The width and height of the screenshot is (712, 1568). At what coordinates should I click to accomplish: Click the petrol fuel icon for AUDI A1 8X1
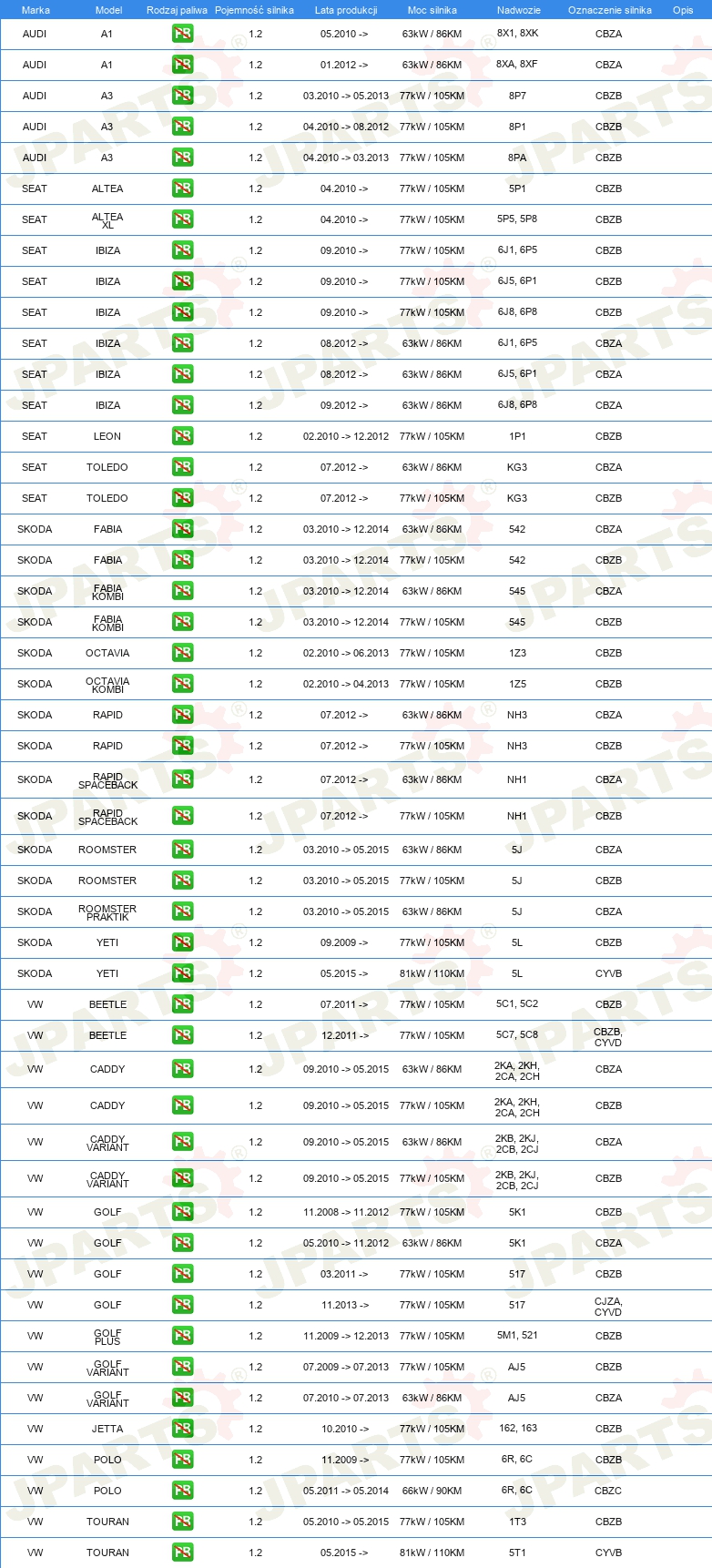point(182,34)
